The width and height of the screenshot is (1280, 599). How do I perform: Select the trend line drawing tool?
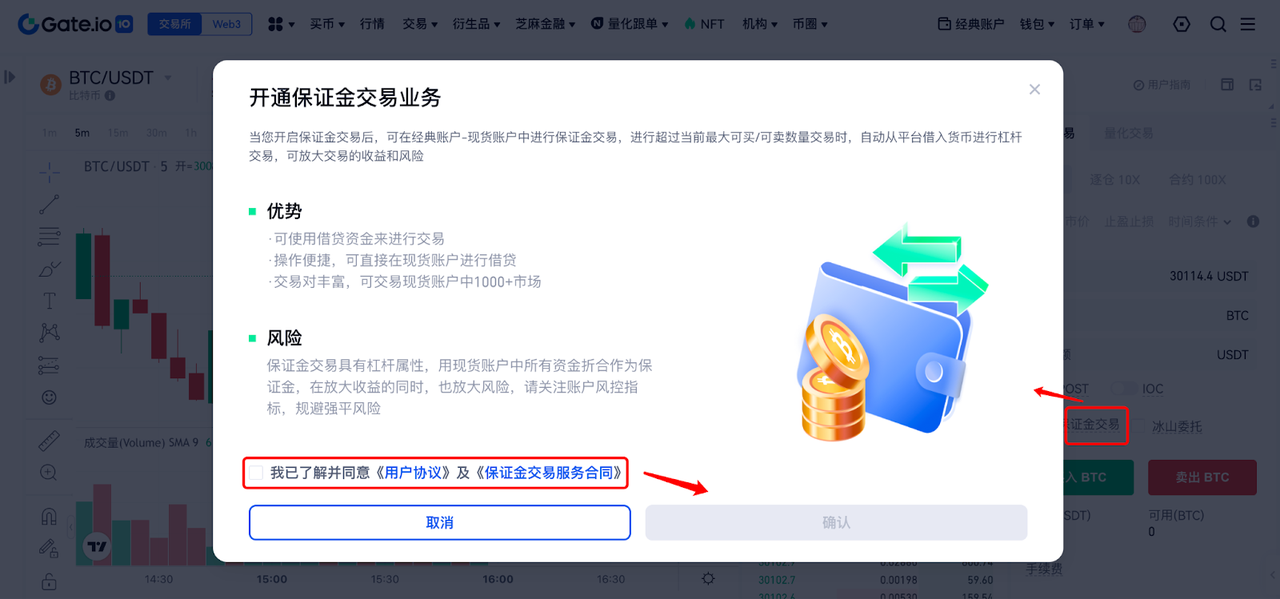point(49,204)
